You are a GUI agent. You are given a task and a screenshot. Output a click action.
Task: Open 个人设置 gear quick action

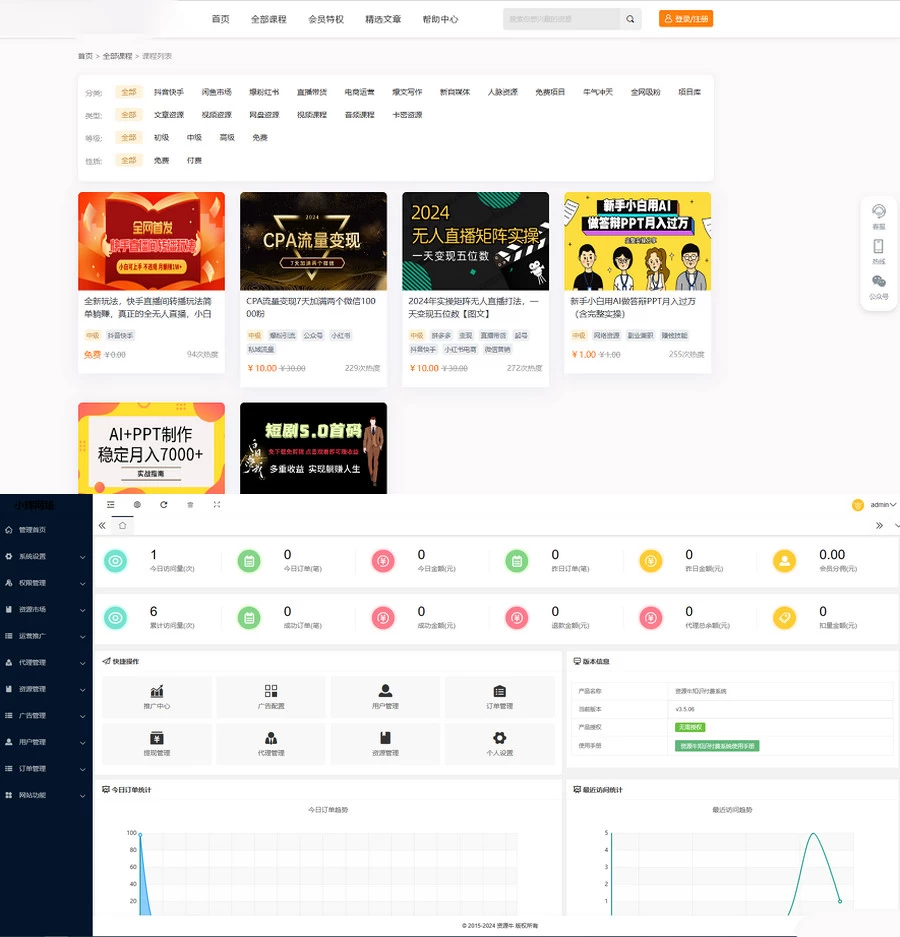click(x=499, y=738)
